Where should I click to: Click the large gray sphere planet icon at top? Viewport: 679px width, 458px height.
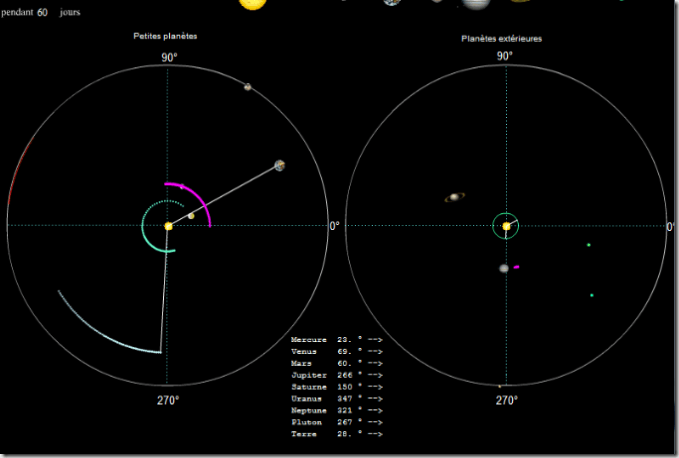(474, 3)
